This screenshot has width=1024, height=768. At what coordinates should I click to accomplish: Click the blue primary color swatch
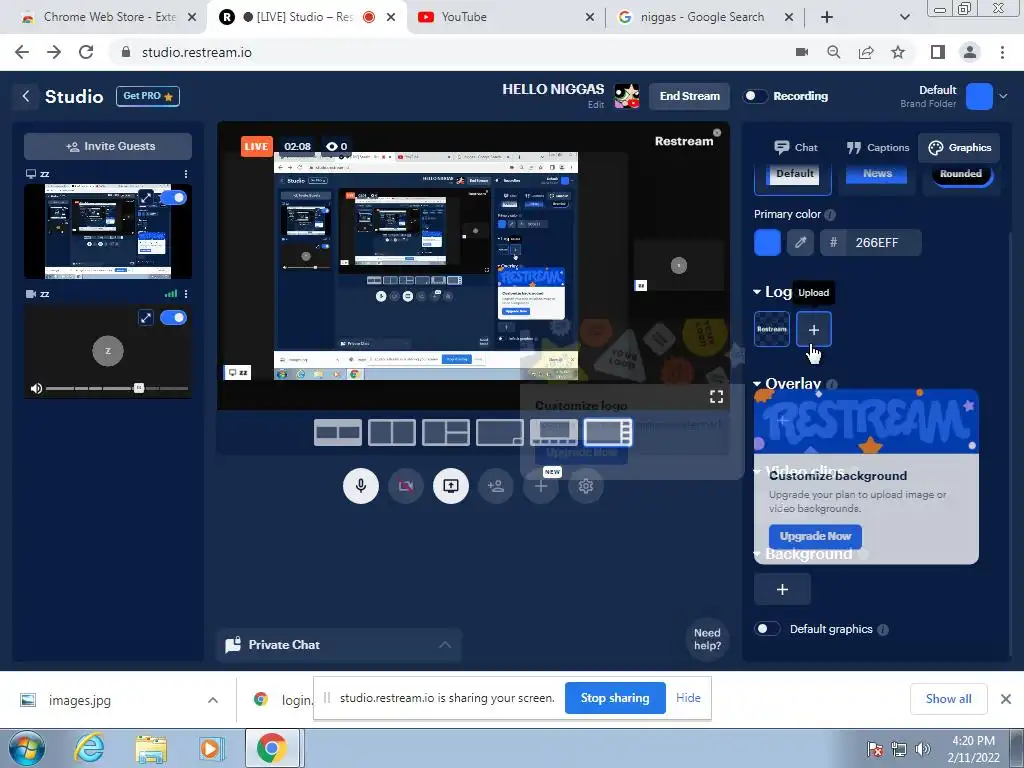click(x=767, y=243)
